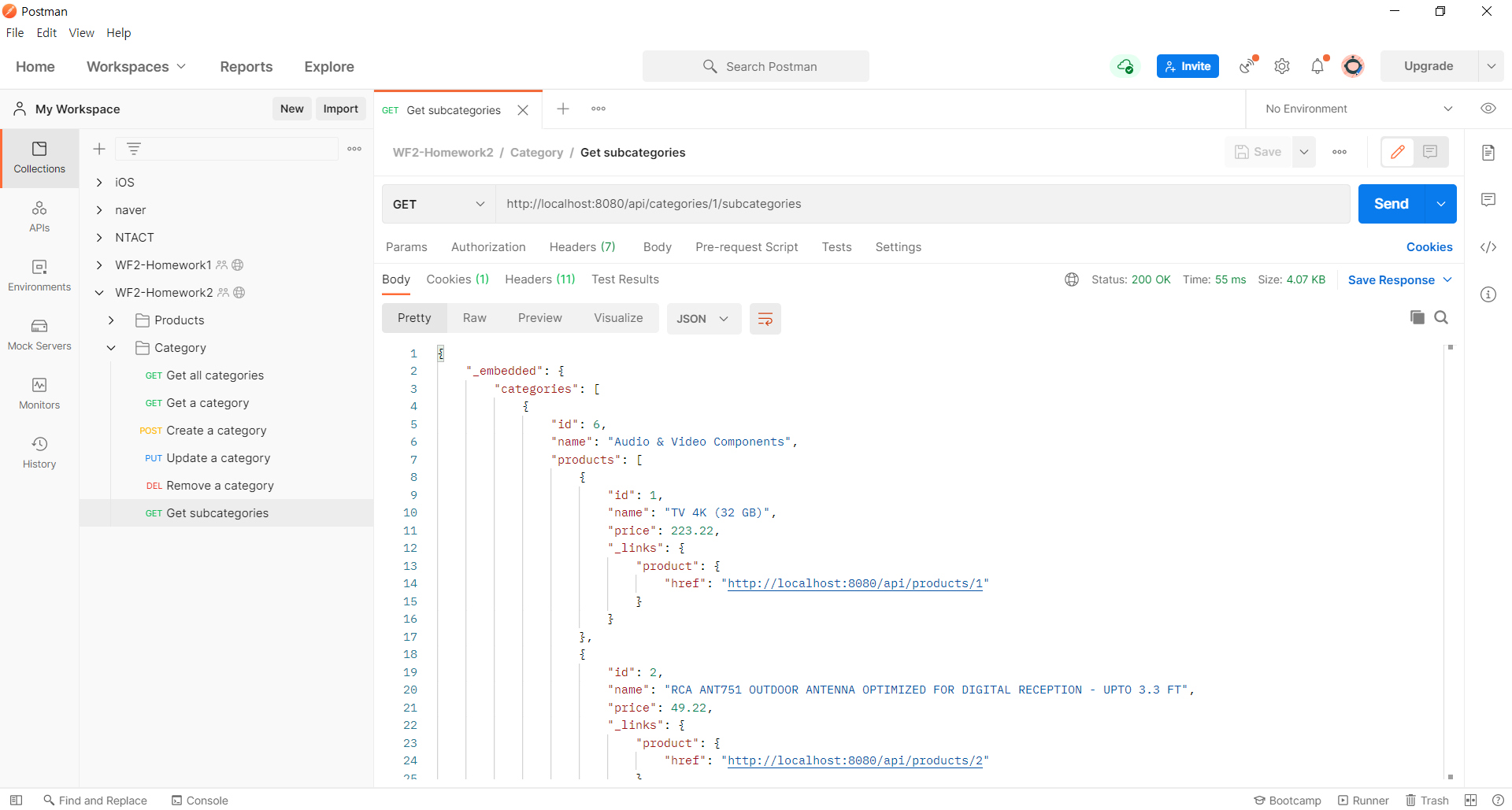Switch to the Authorization tab
Screen dimensions: 1512x810
488,247
